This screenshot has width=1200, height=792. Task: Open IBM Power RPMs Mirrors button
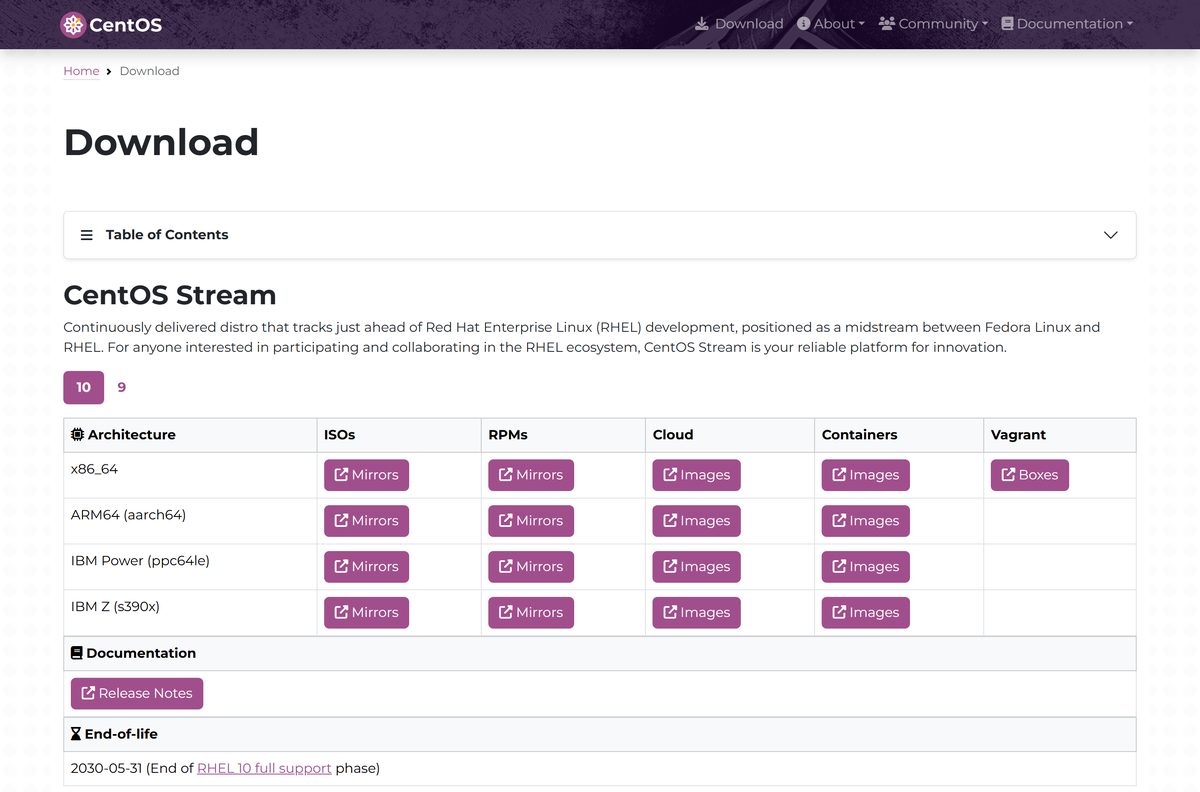[x=531, y=567]
